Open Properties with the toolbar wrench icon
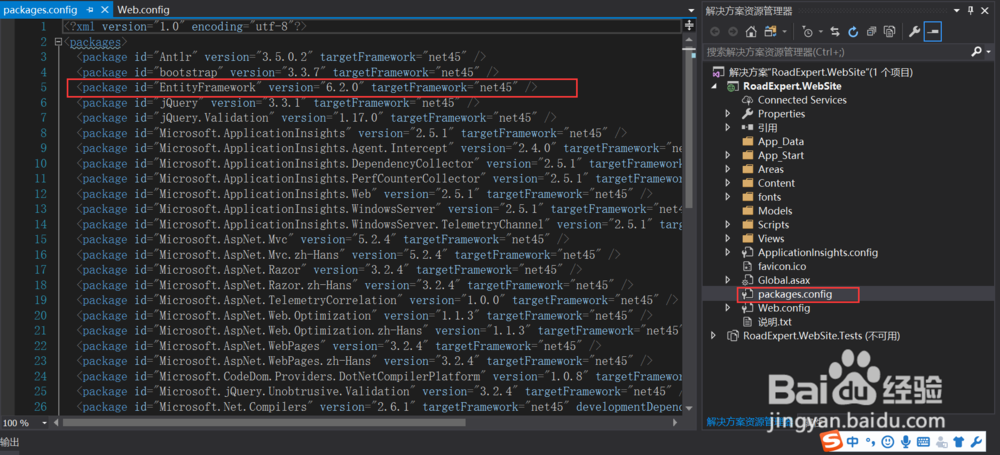The image size is (1000, 455). coord(914,31)
